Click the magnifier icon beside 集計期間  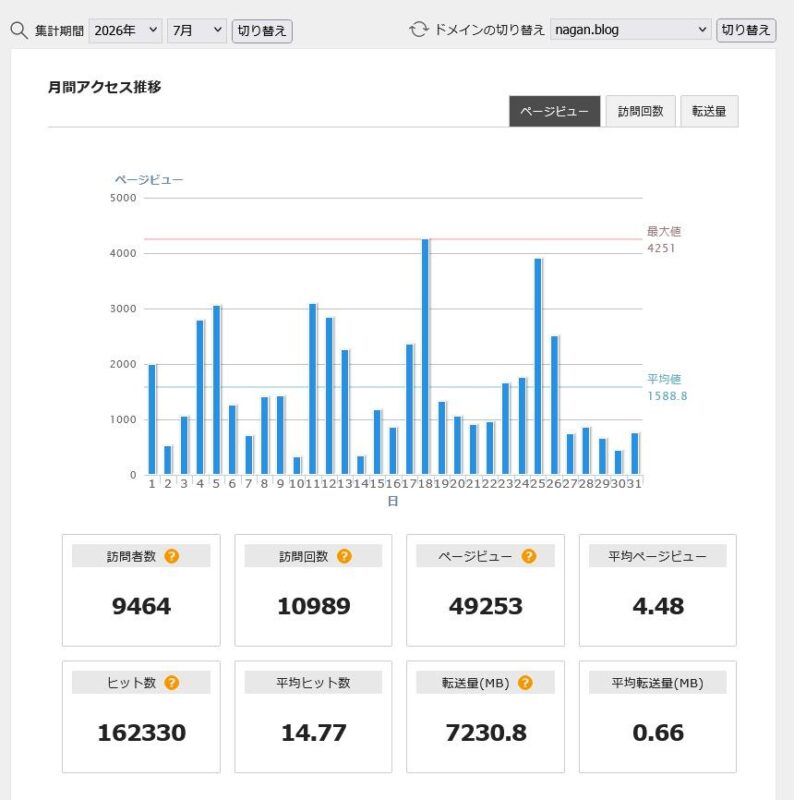point(19,31)
